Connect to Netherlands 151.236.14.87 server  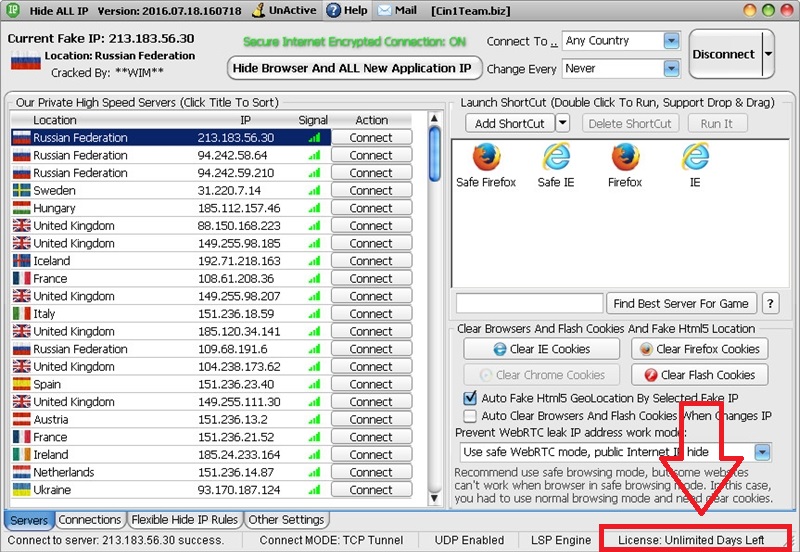[x=371, y=472]
